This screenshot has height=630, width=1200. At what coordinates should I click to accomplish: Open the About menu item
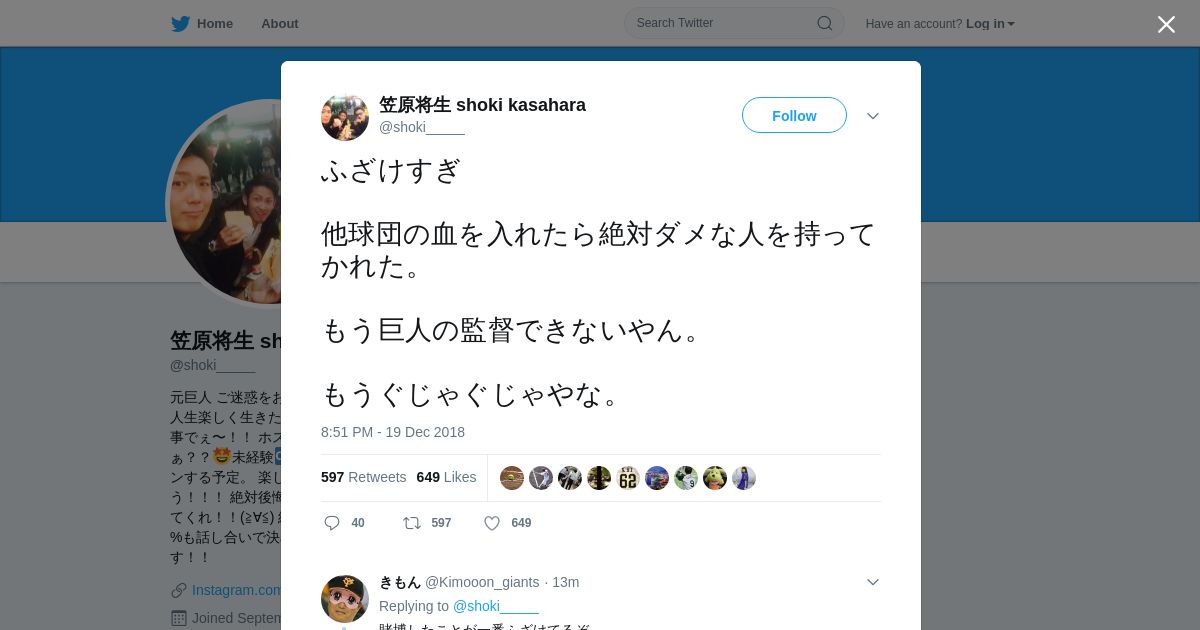(280, 23)
